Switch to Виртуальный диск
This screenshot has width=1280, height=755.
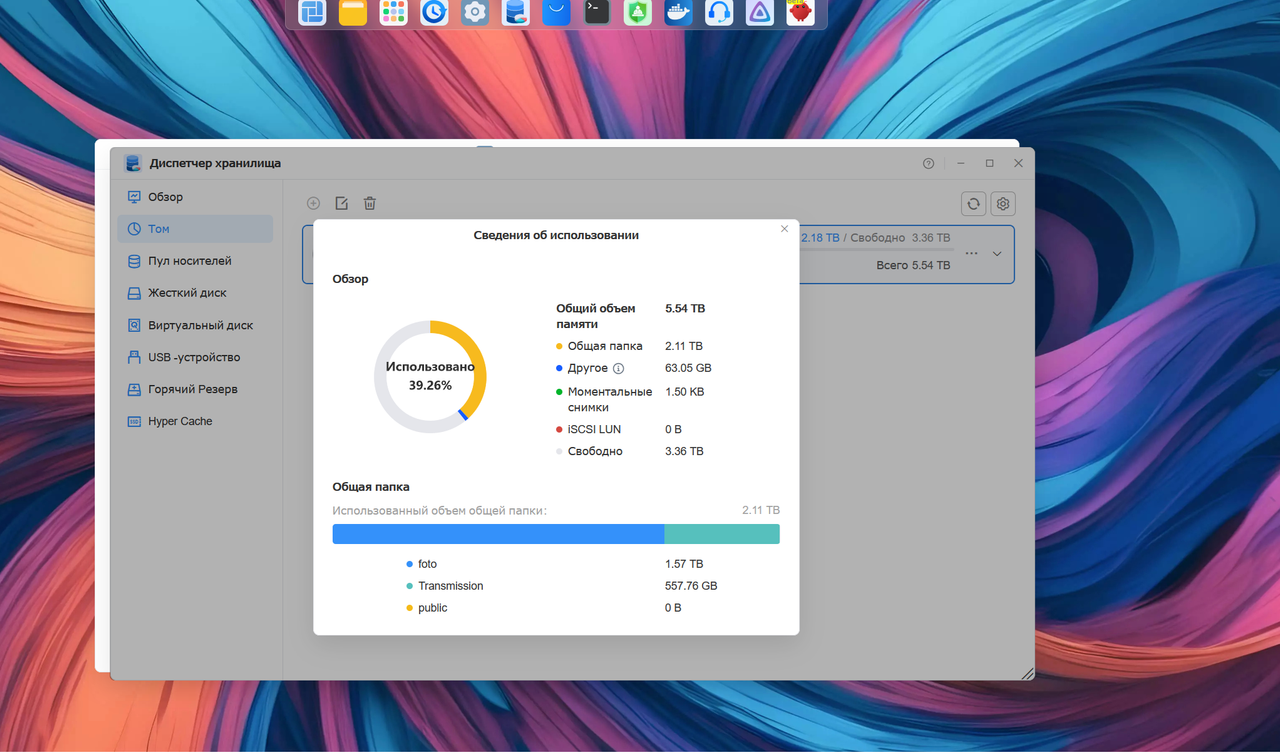(x=195, y=325)
